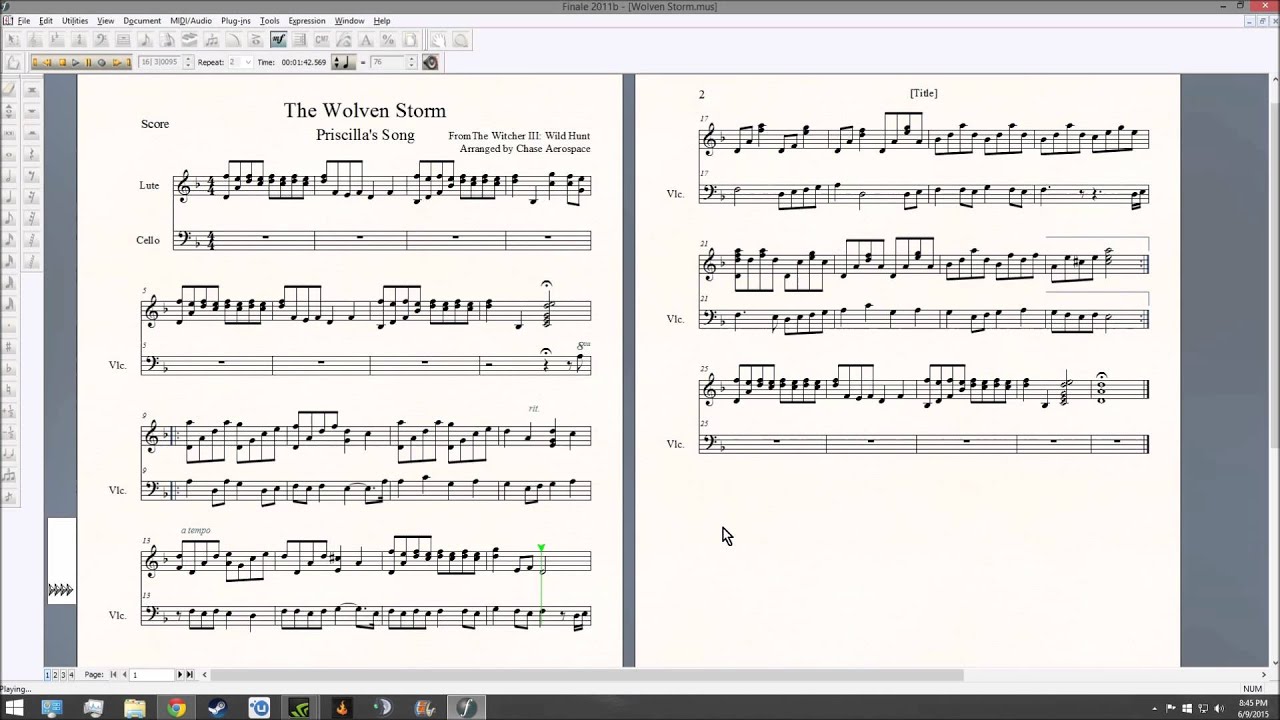The image size is (1280, 720).
Task: Select the Smart Shape slur tool
Action: pos(234,40)
